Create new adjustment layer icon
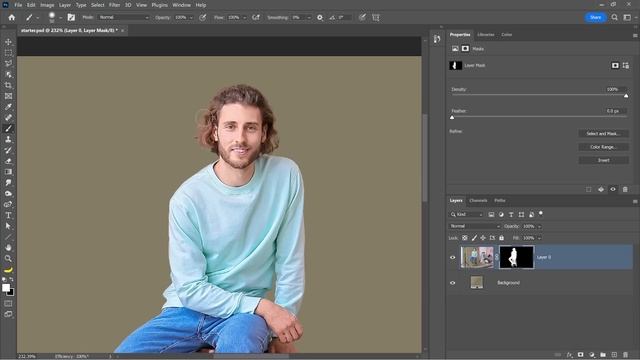 coord(592,355)
